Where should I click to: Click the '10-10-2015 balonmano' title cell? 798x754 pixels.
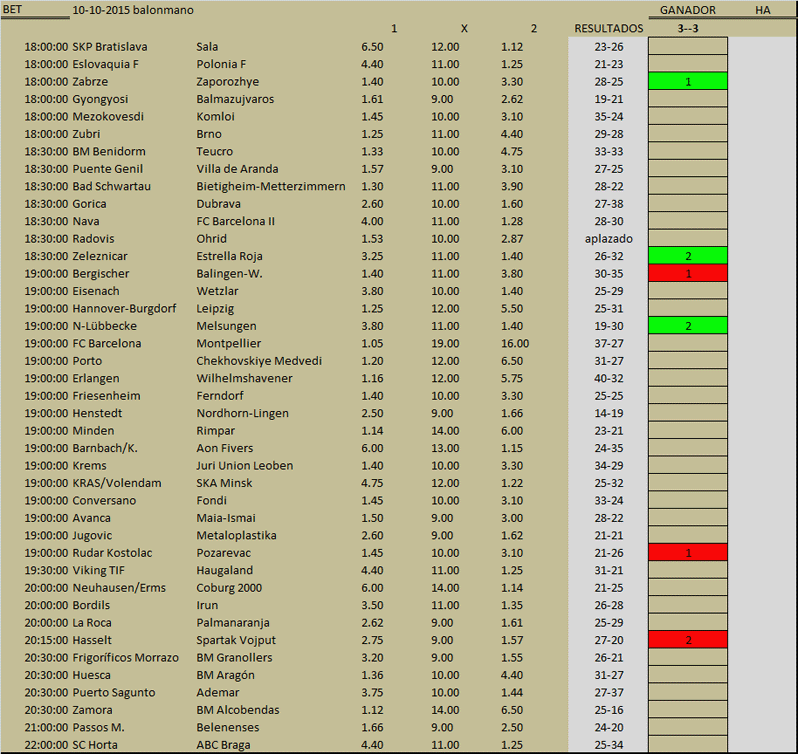[x=133, y=10]
